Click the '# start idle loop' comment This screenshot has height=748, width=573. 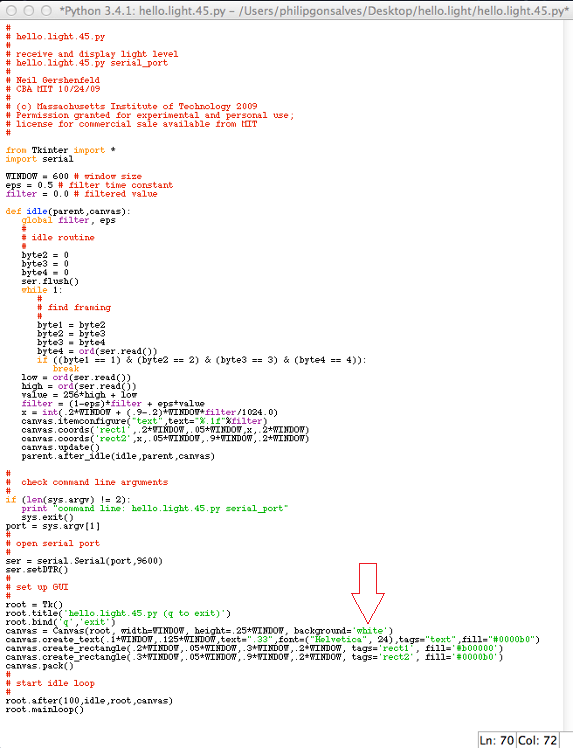click(50, 684)
